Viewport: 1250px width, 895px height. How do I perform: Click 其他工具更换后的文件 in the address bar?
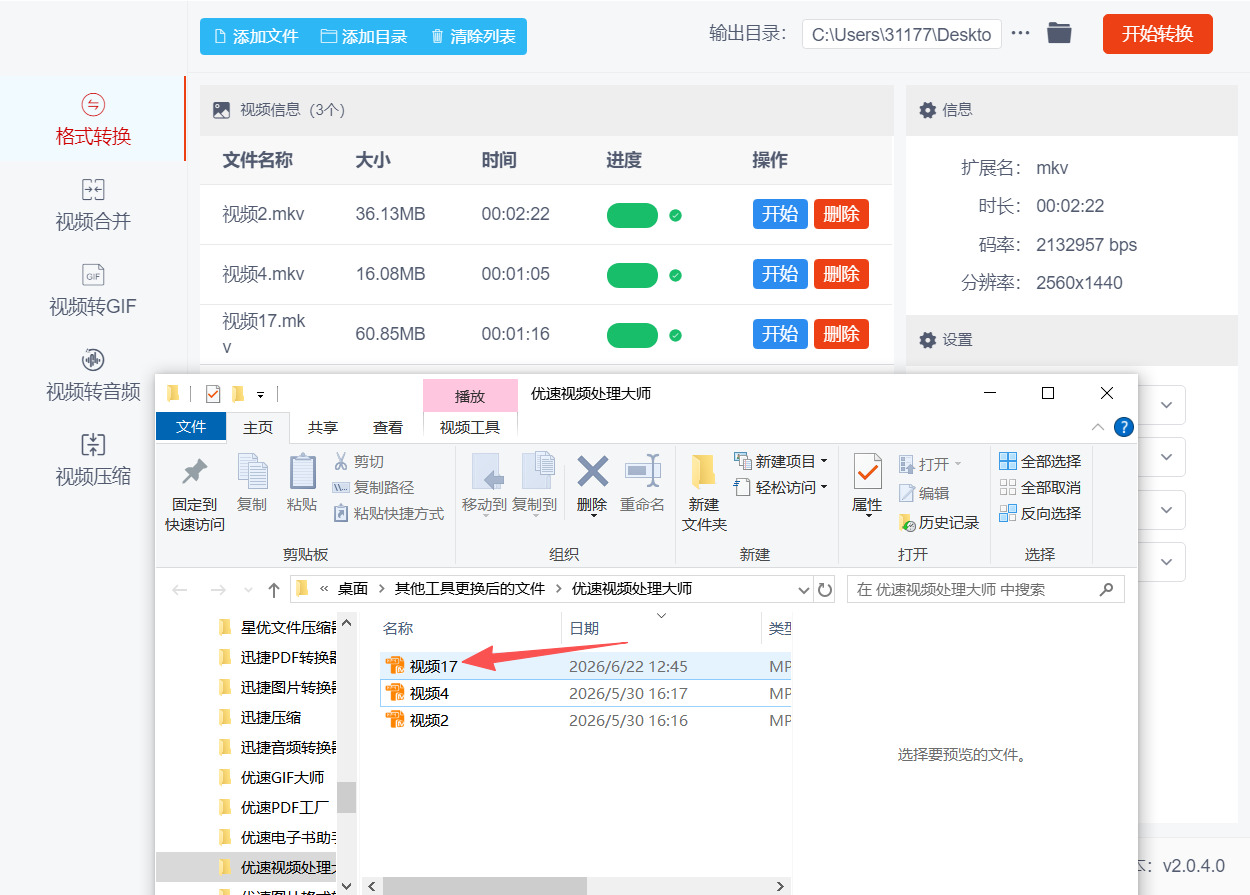click(469, 589)
